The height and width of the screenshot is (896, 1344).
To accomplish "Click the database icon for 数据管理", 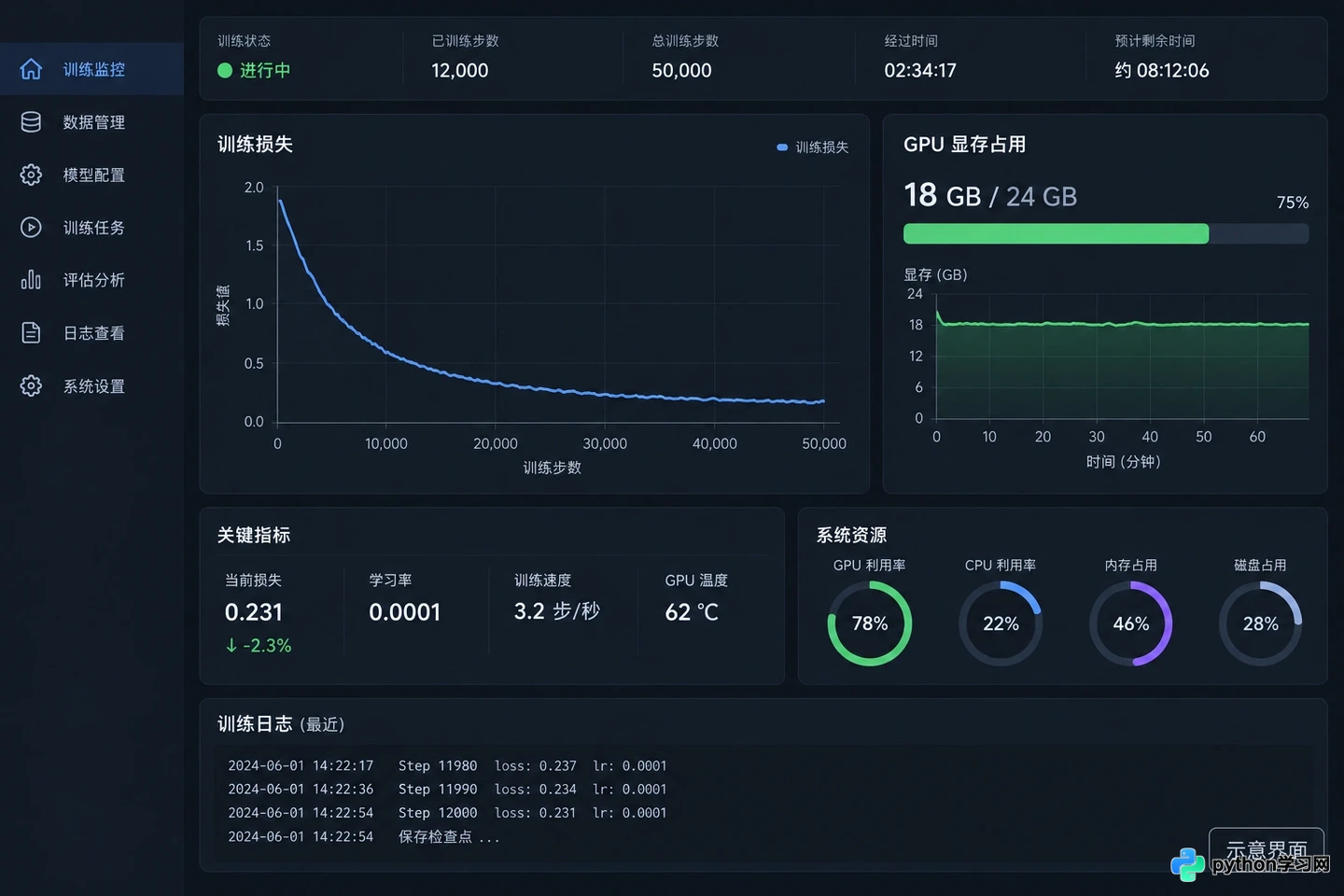I will pyautogui.click(x=31, y=122).
